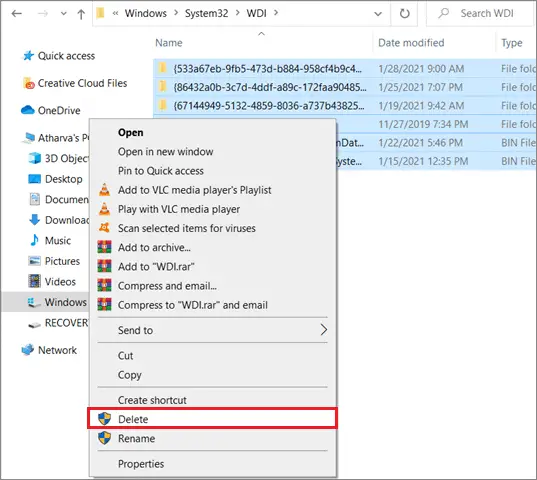
Task: Go up one folder level
Action: (81, 14)
